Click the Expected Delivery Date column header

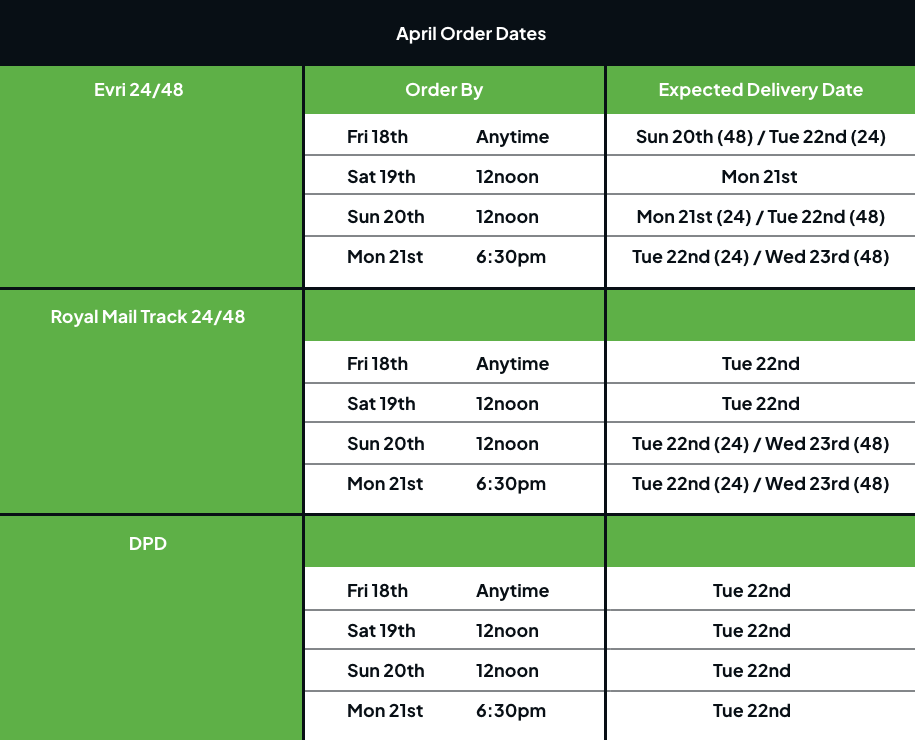pos(760,90)
